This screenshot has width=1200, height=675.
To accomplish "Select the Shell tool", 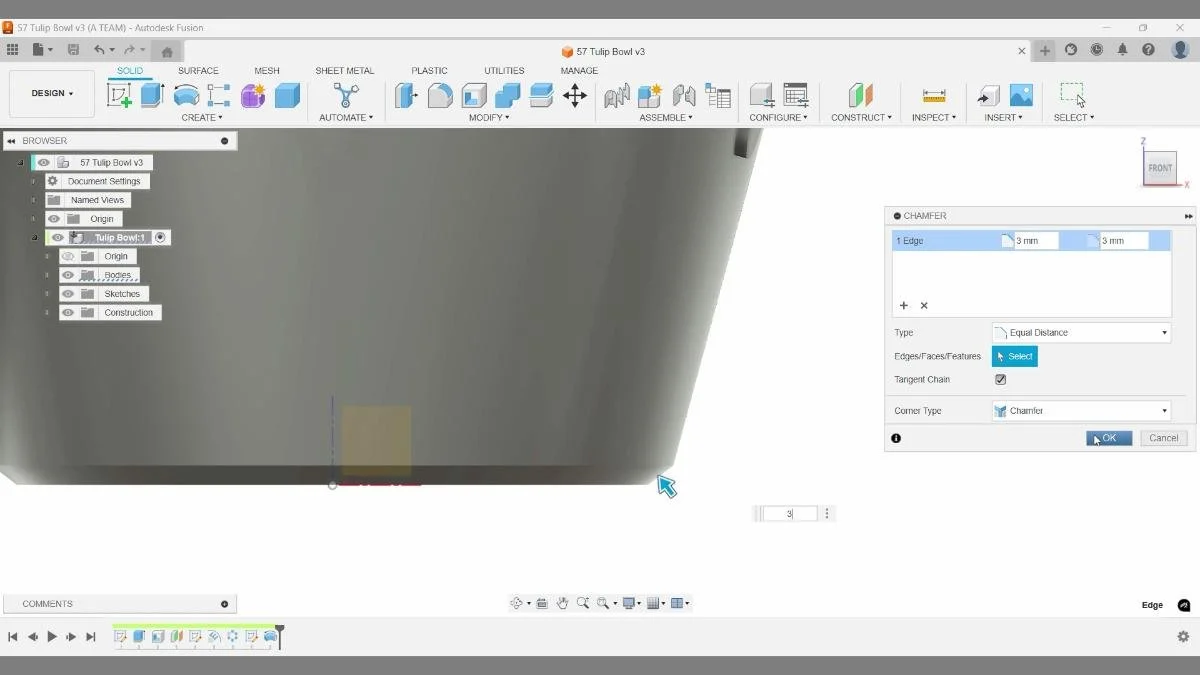I will [474, 95].
